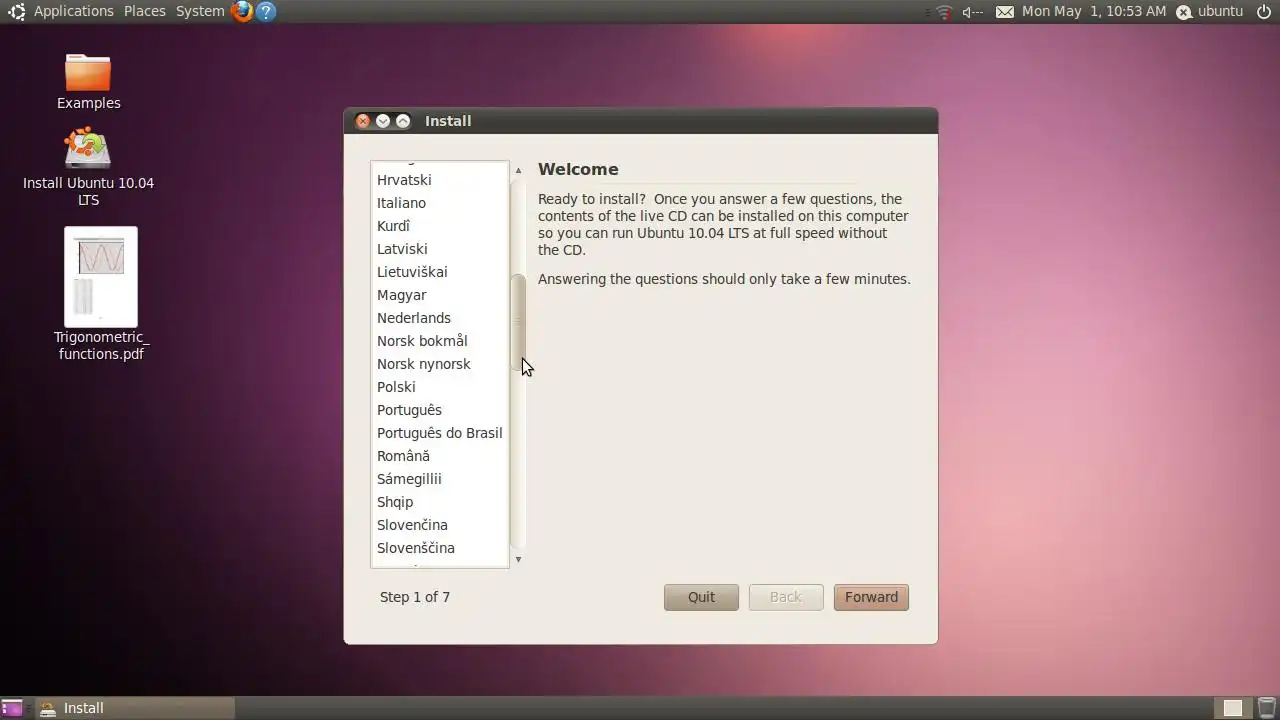Maximize the Install window
The height and width of the screenshot is (720, 1280).
[x=403, y=121]
